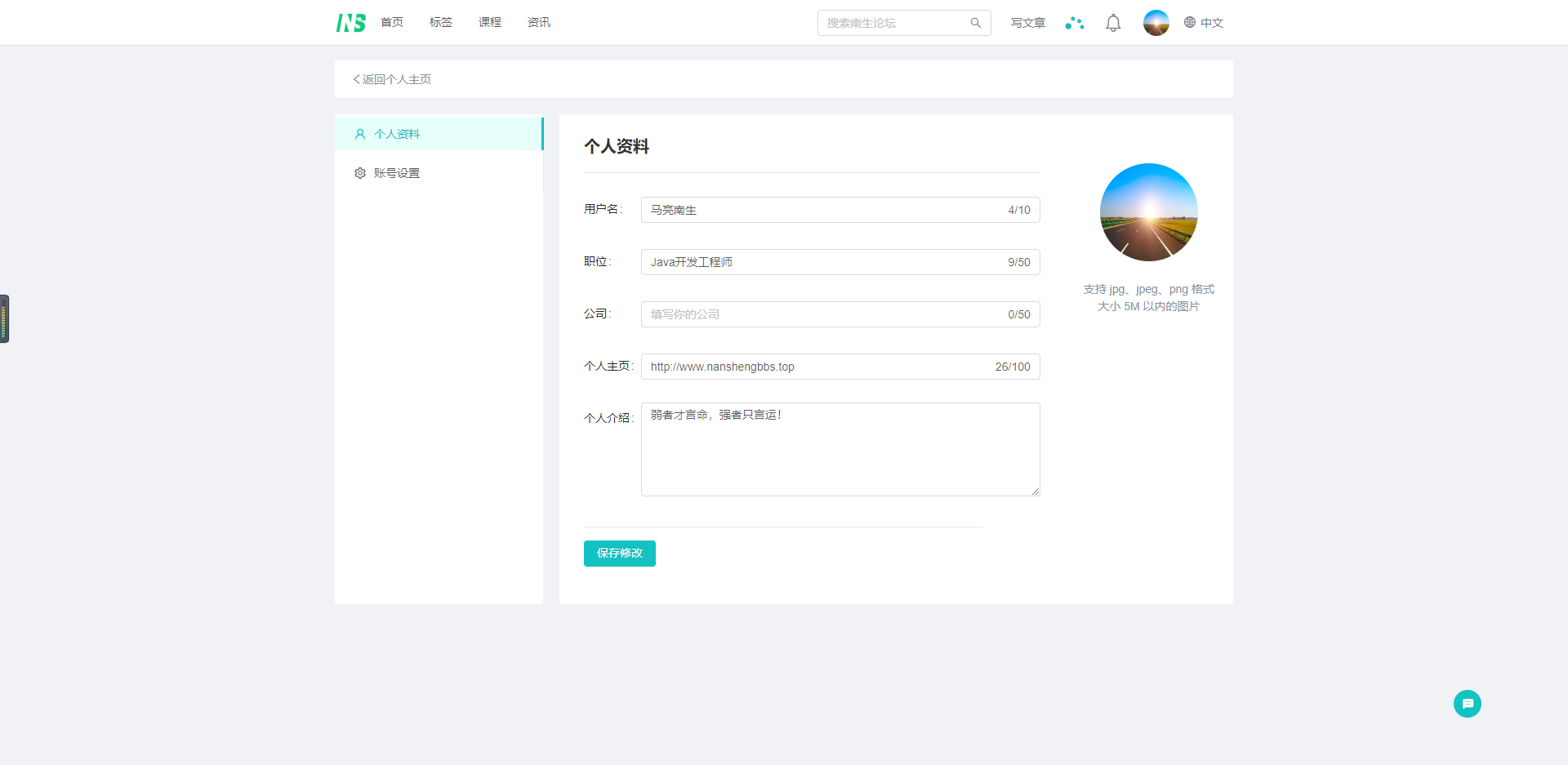Viewport: 1568px width, 765px height.
Task: Select 首页 in the top navigation
Action: [x=391, y=22]
